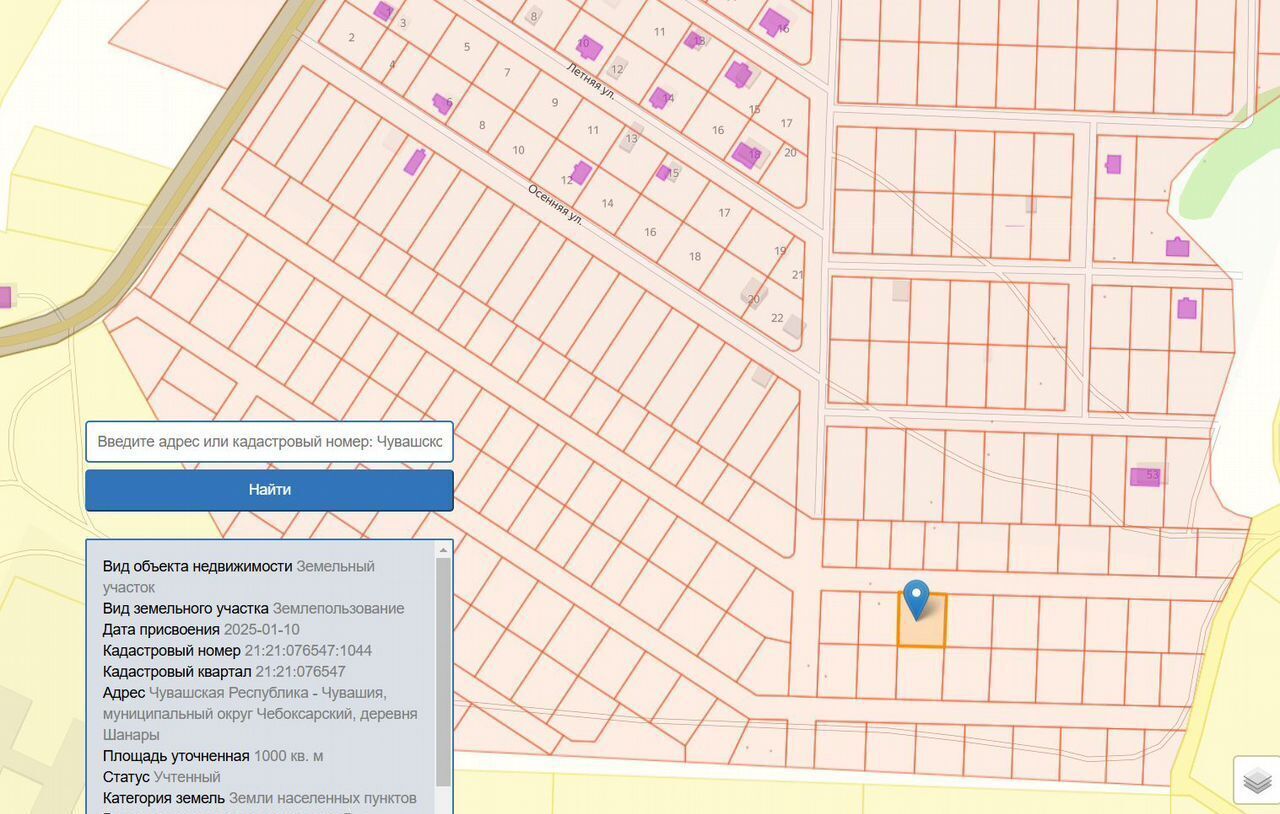Click the Статус Учтенный line
The image size is (1280, 814).
point(161,777)
